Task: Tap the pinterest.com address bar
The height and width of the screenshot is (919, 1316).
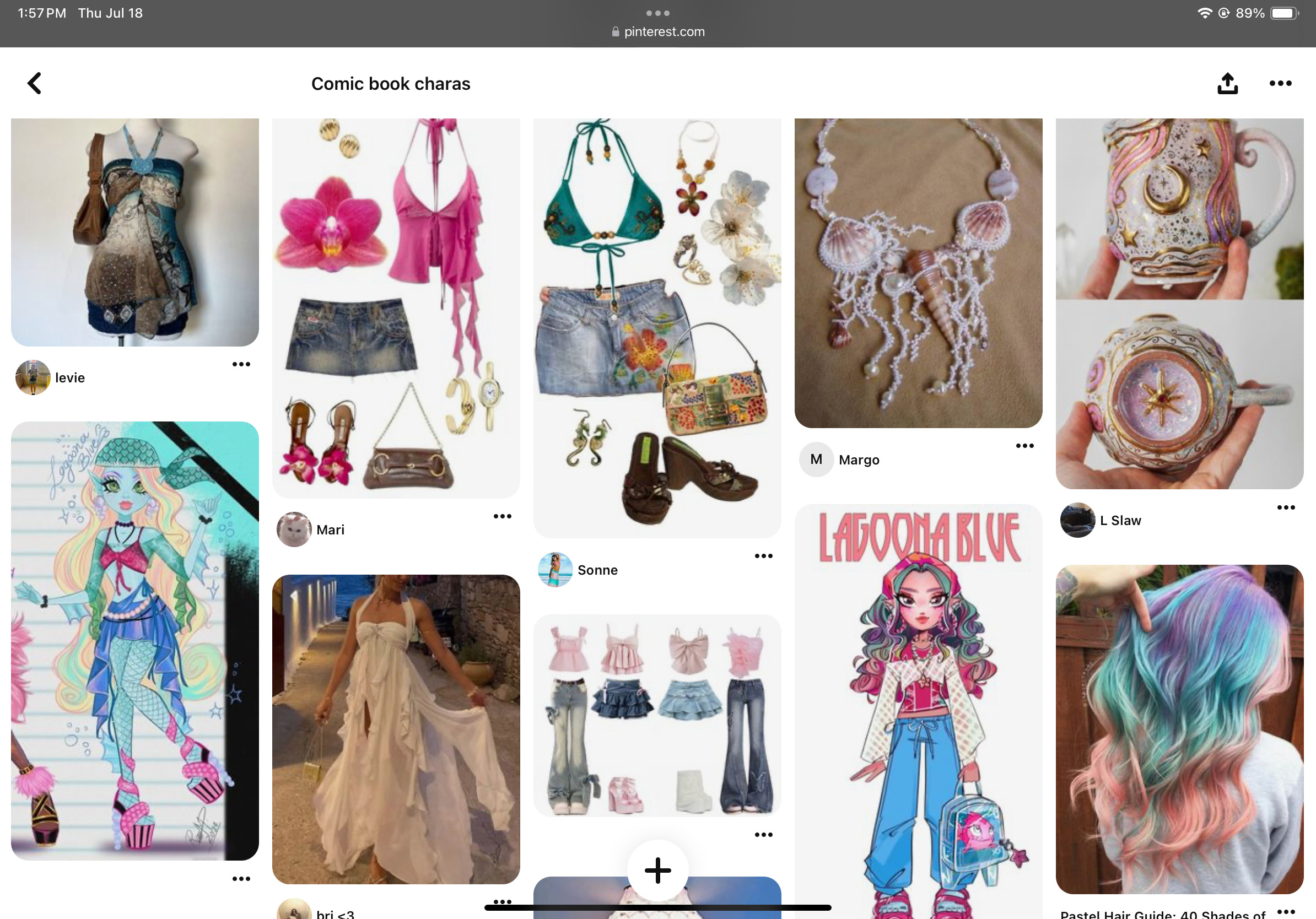Action: click(x=657, y=32)
